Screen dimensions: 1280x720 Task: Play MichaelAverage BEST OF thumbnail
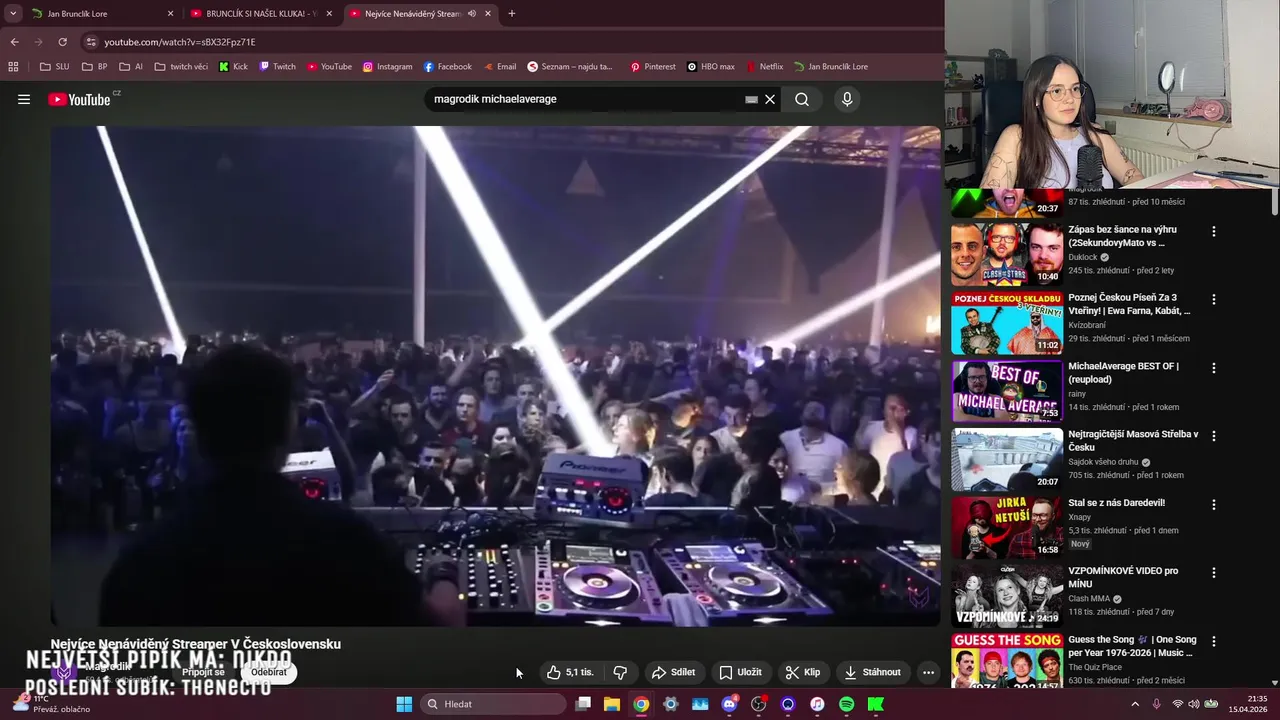pyautogui.click(x=1006, y=391)
